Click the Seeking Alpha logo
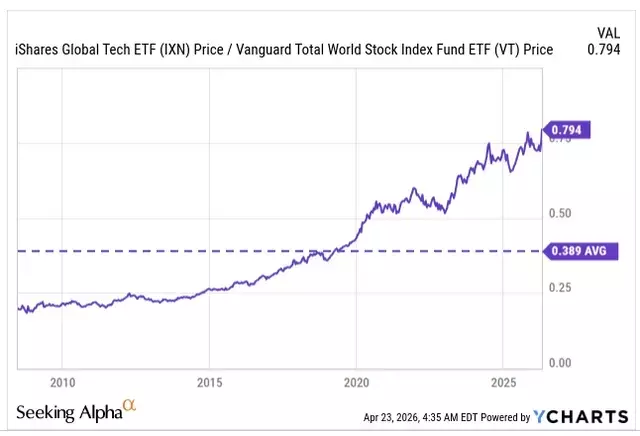The height and width of the screenshot is (436, 640). pos(68,411)
